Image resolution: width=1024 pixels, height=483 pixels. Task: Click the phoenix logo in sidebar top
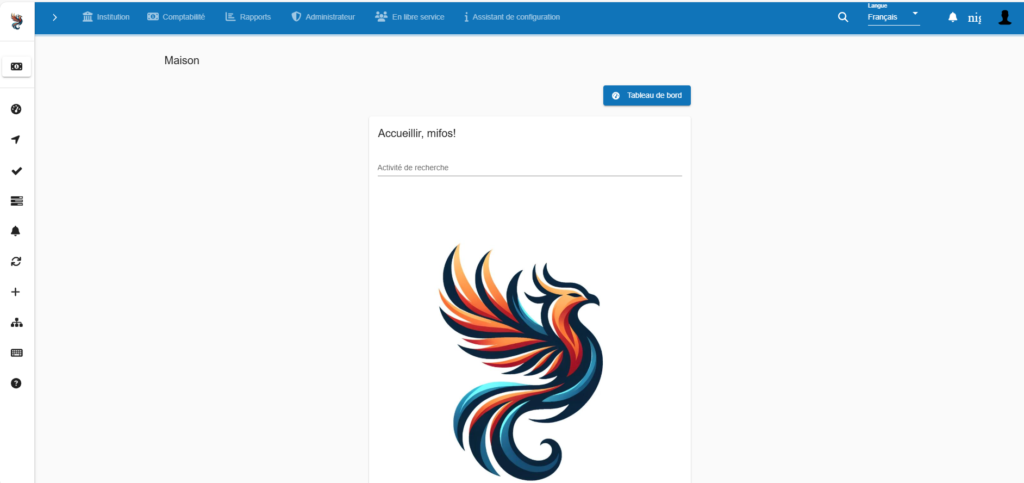click(16, 20)
